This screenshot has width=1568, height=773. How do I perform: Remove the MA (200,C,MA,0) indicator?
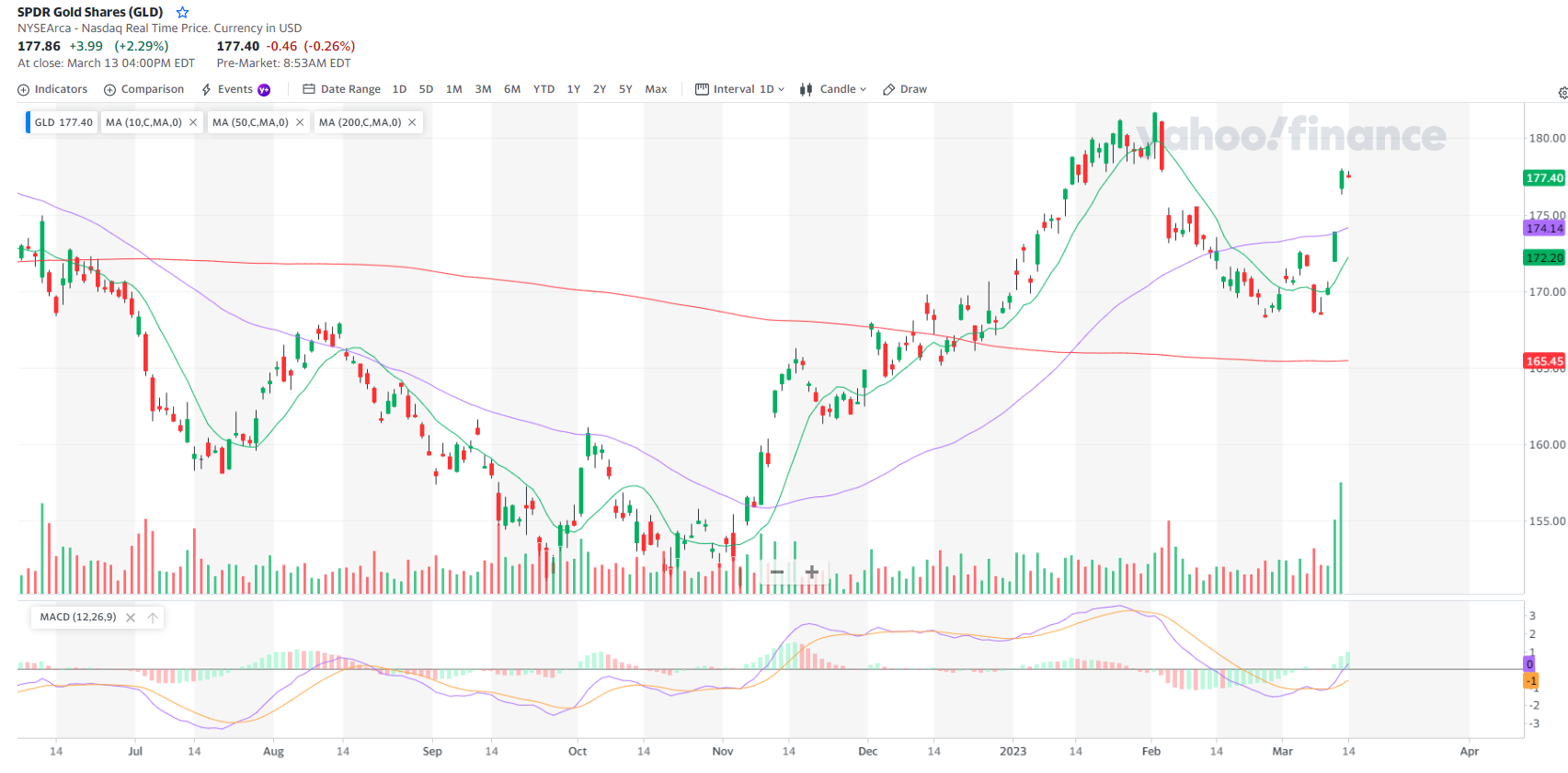(x=412, y=122)
